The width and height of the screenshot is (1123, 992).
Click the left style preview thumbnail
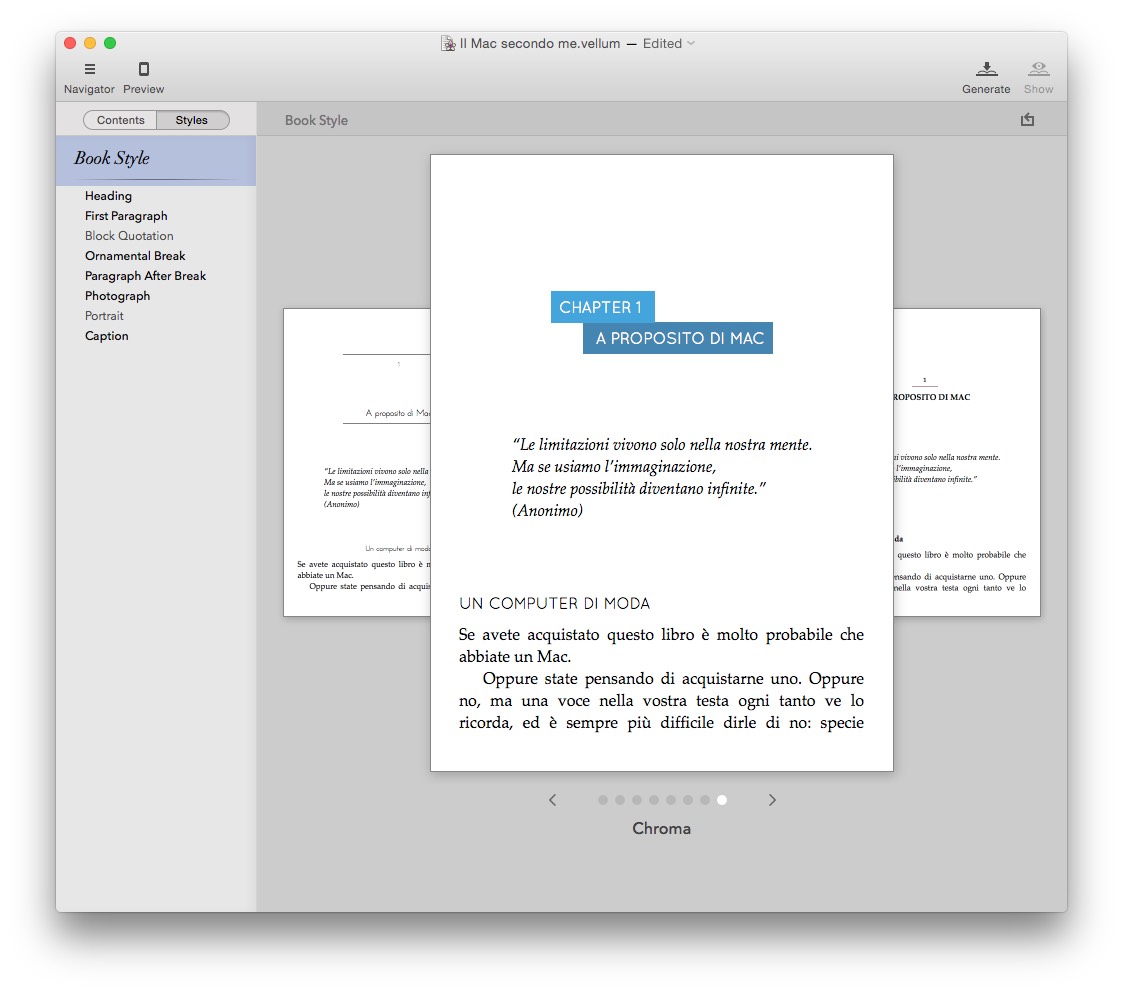pos(357,463)
